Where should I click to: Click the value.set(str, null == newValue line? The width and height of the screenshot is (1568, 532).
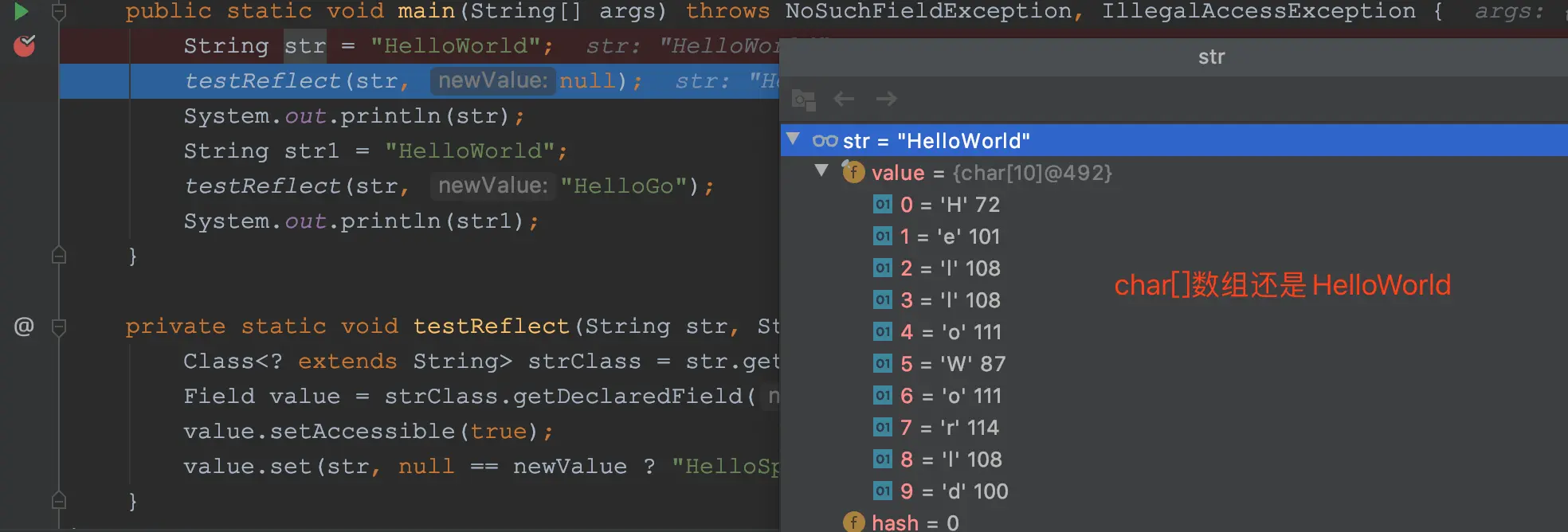click(x=481, y=467)
